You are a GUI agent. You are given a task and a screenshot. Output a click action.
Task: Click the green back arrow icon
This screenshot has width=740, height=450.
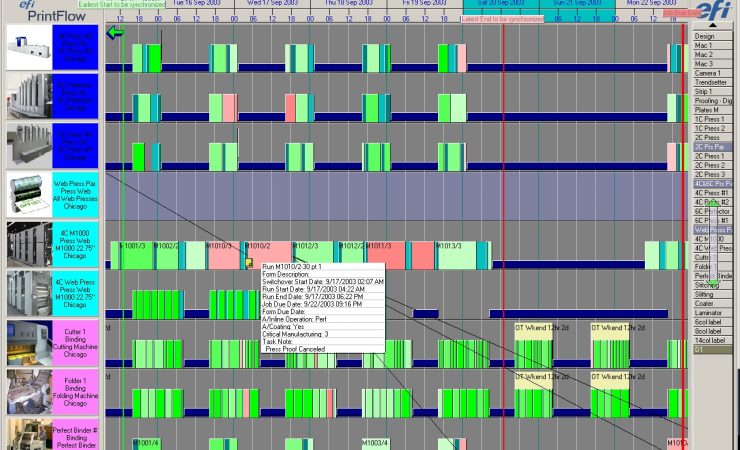point(115,33)
